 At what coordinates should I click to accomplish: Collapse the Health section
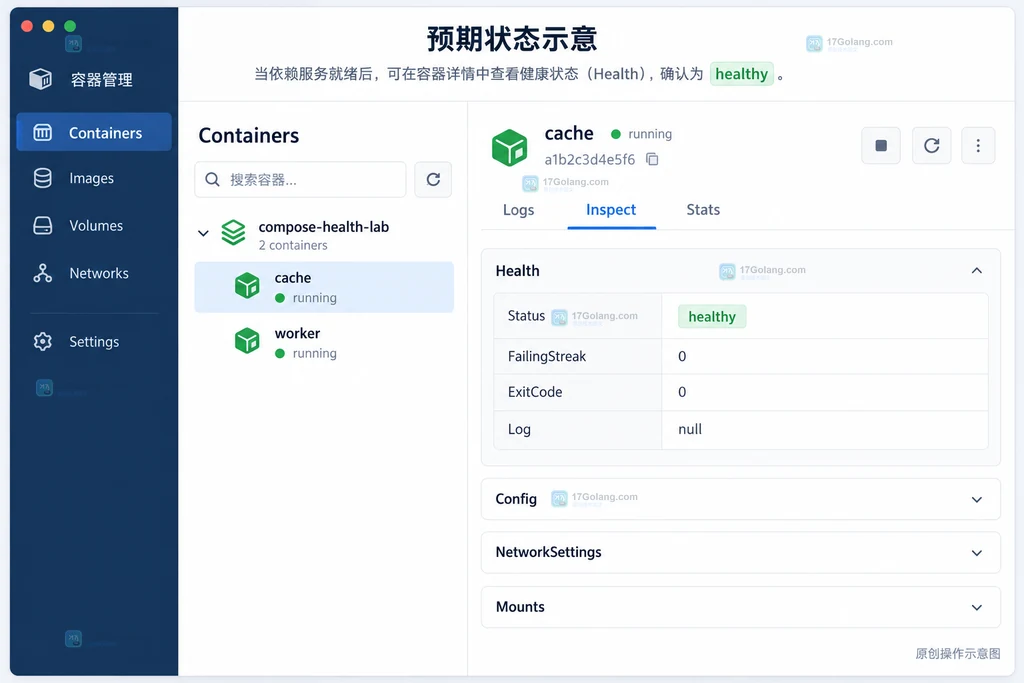pyautogui.click(x=976, y=271)
